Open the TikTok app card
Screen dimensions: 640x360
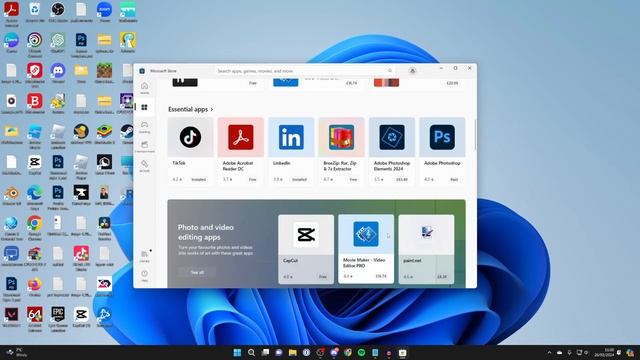(190, 151)
